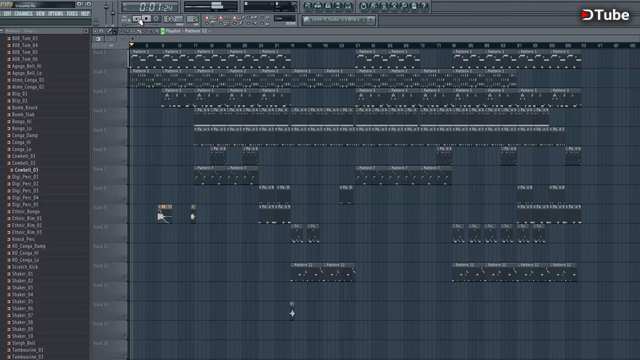Arm recording with the record button
This screenshot has width=640, height=360.
[x=156, y=18]
